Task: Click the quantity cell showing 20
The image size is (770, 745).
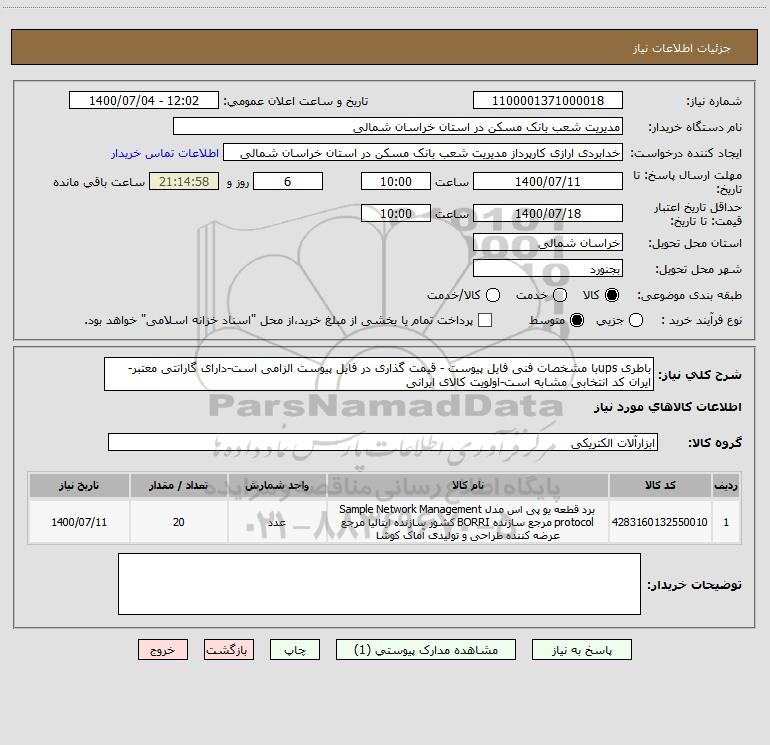Action: (178, 522)
